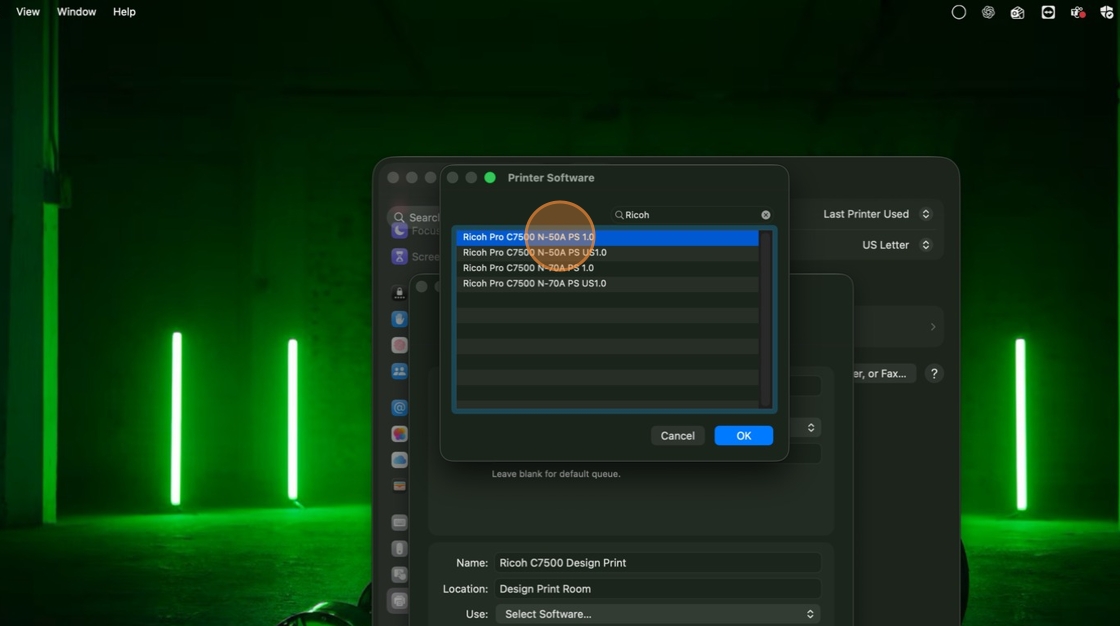Image resolution: width=1120 pixels, height=626 pixels.
Task: Click the Microsoft Defender shield icon
Action: 1107,12
